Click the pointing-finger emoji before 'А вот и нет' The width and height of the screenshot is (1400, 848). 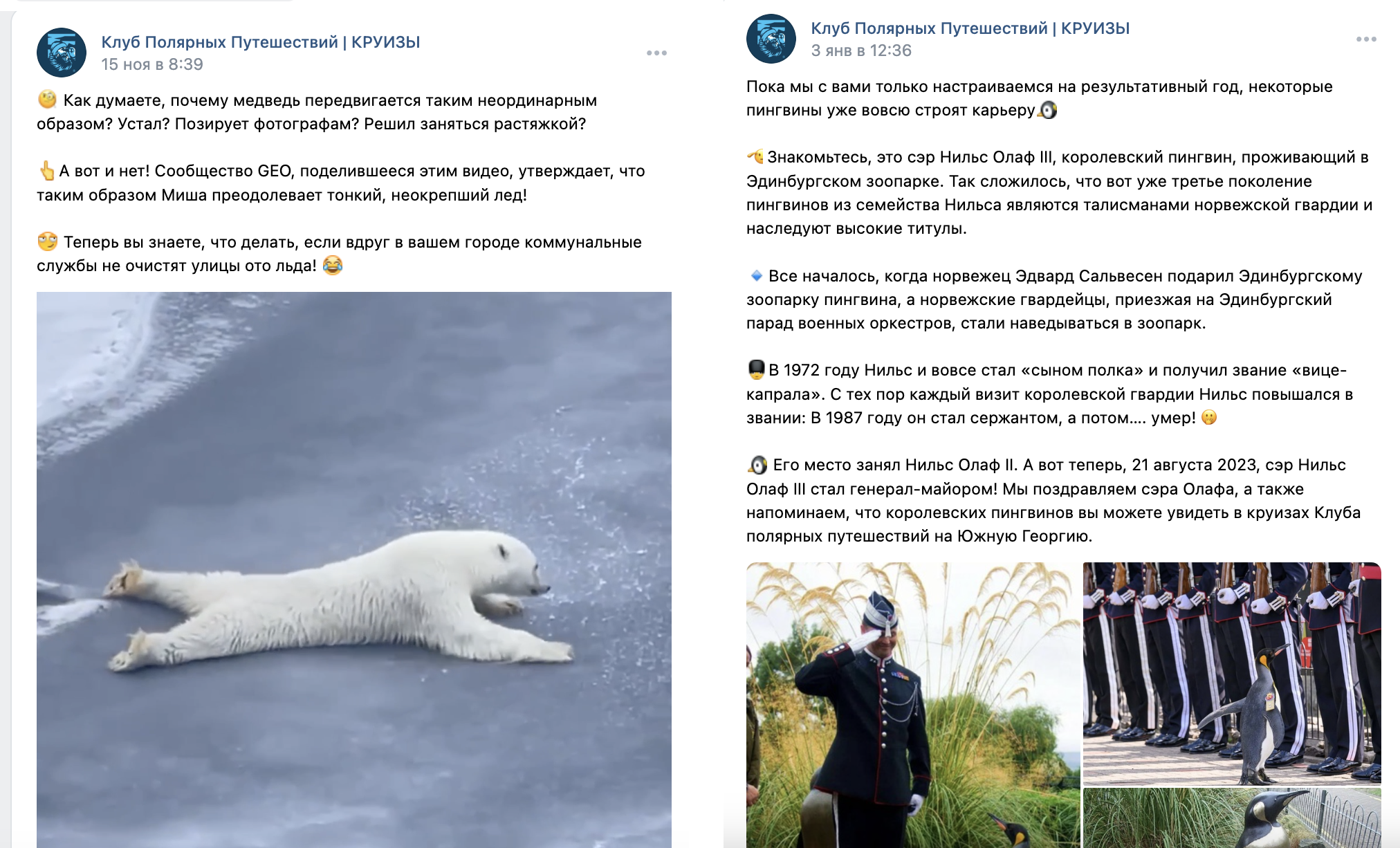(46, 170)
